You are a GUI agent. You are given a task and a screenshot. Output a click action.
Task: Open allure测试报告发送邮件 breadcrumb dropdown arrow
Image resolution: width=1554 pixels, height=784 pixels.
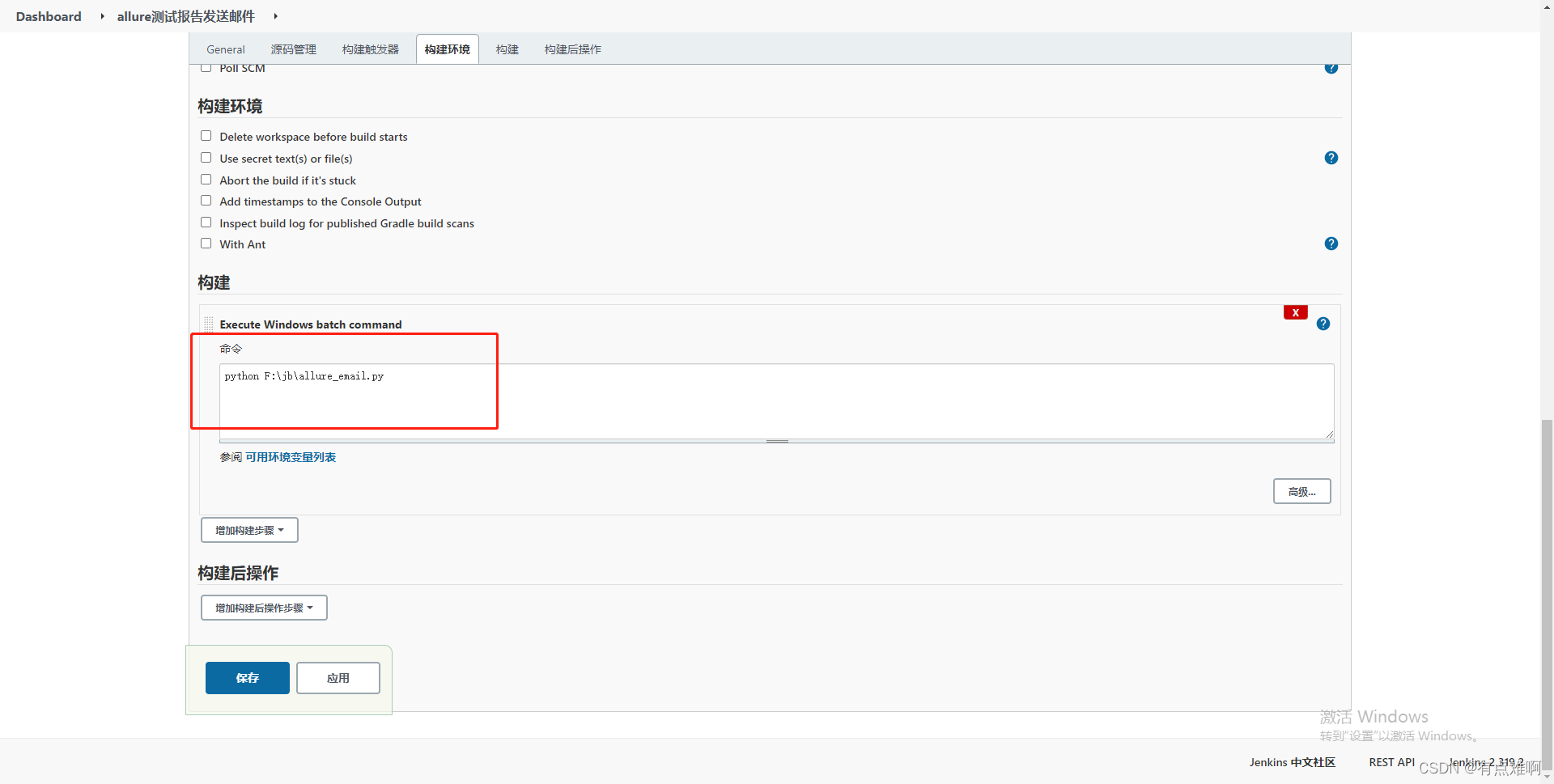coord(275,16)
